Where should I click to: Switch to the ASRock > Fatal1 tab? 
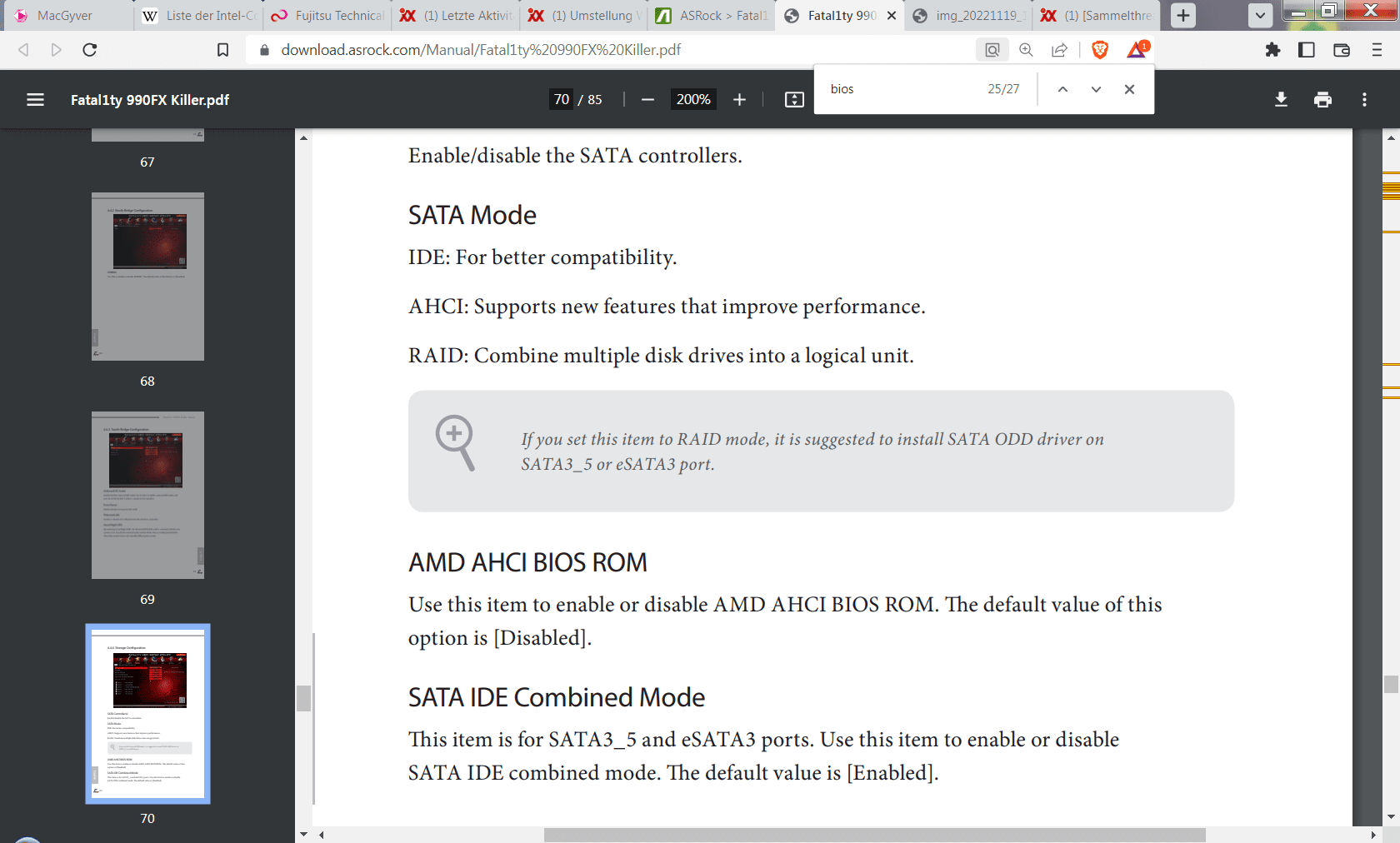(712, 15)
